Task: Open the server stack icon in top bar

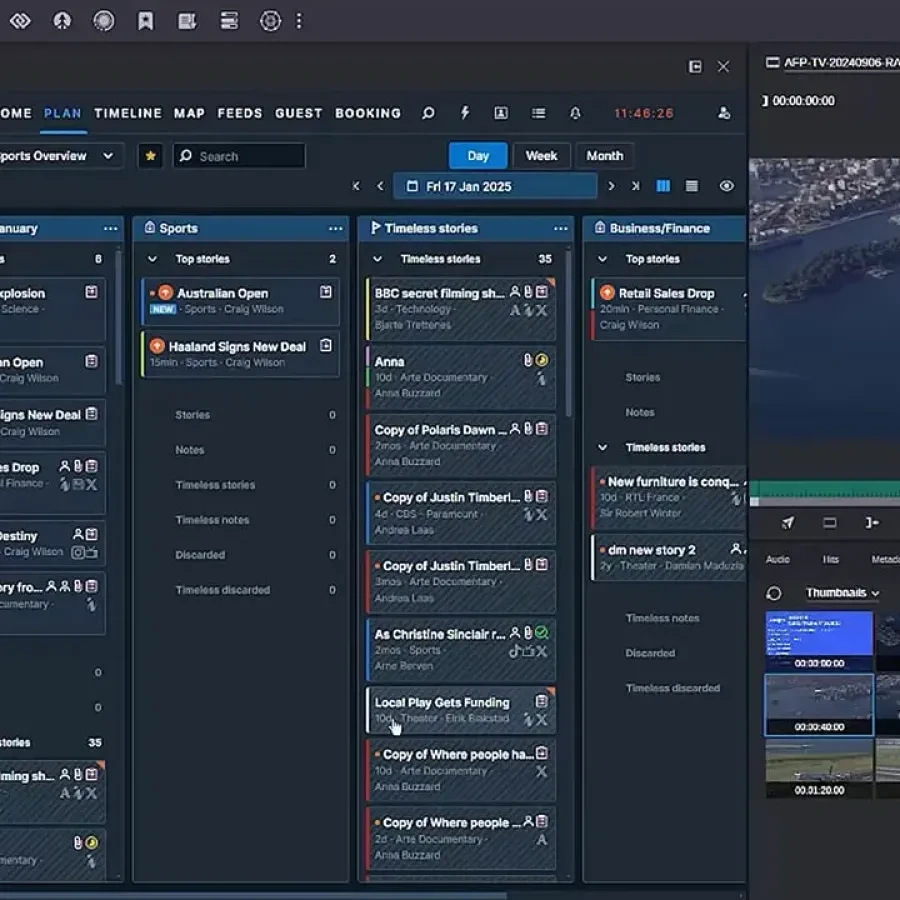Action: 229,21
